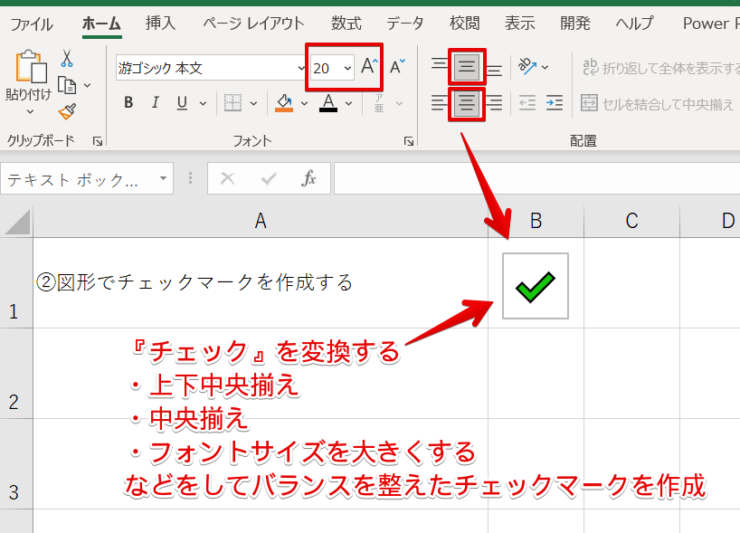Click the Copy icon
The height and width of the screenshot is (533, 740).
click(67, 85)
